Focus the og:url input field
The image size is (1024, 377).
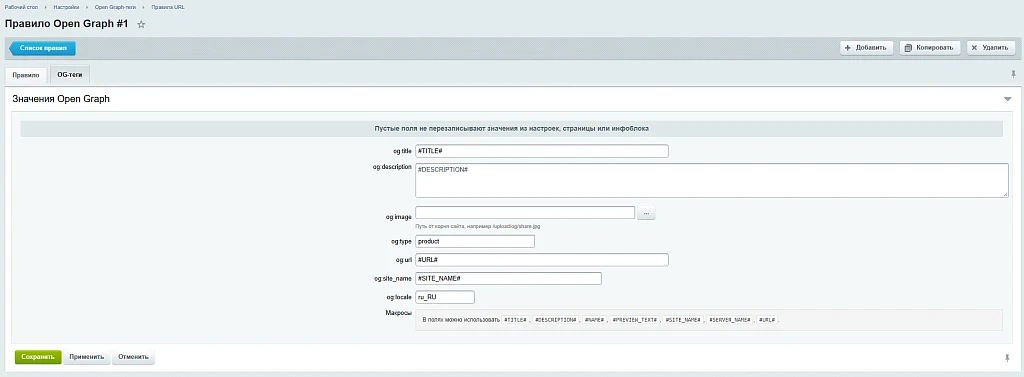pyautogui.click(x=542, y=260)
